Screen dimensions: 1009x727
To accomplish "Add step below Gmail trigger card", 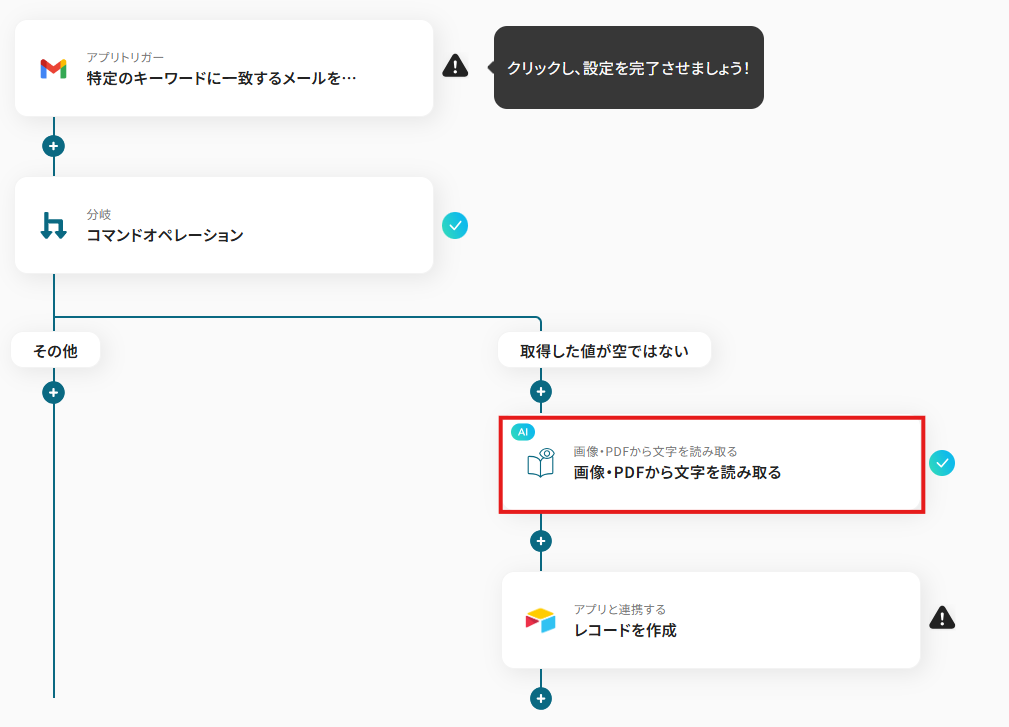I will click(x=53, y=146).
